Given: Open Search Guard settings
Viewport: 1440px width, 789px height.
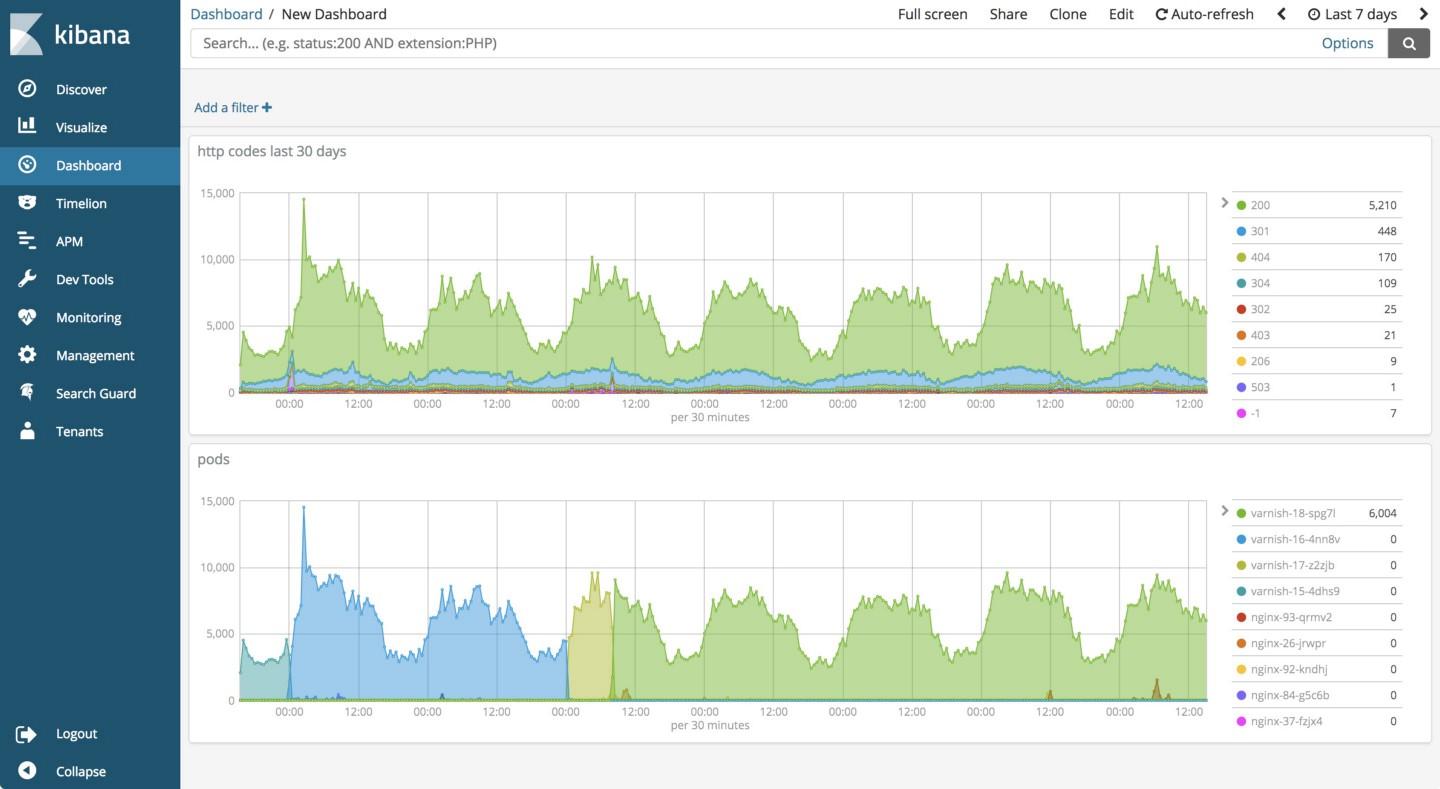Looking at the screenshot, I should [x=96, y=393].
